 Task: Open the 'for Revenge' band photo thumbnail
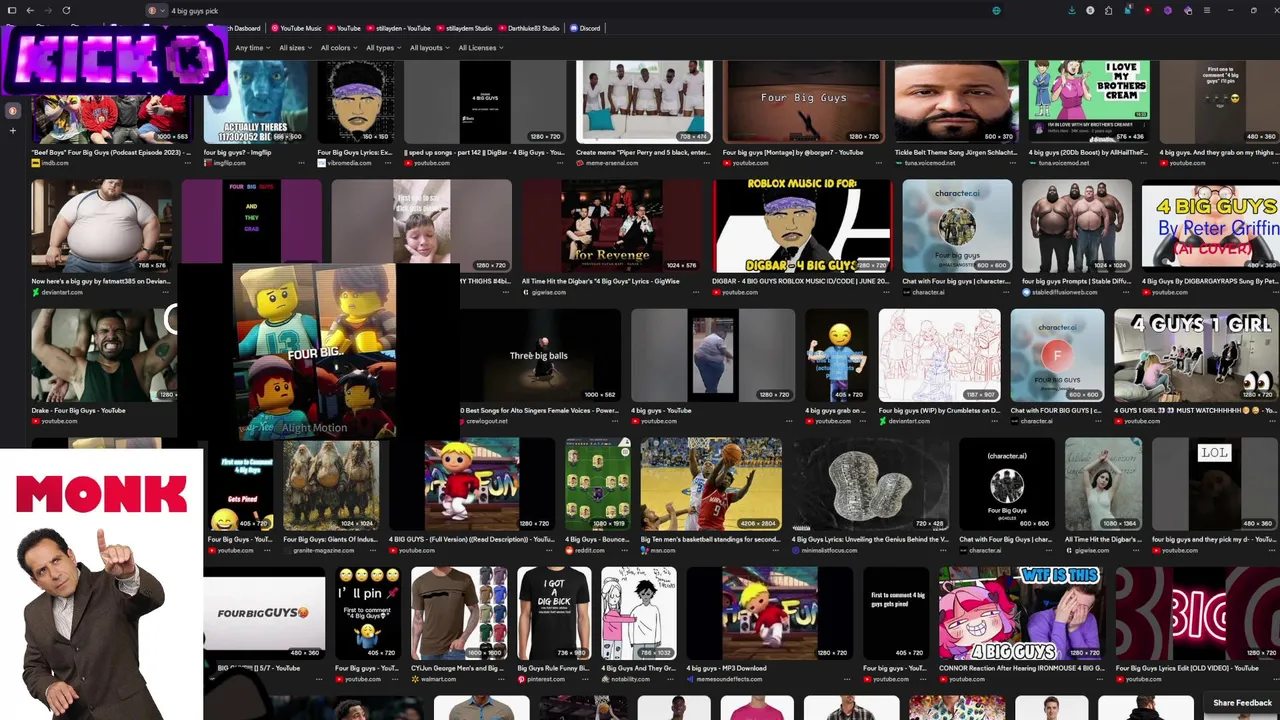(612, 226)
